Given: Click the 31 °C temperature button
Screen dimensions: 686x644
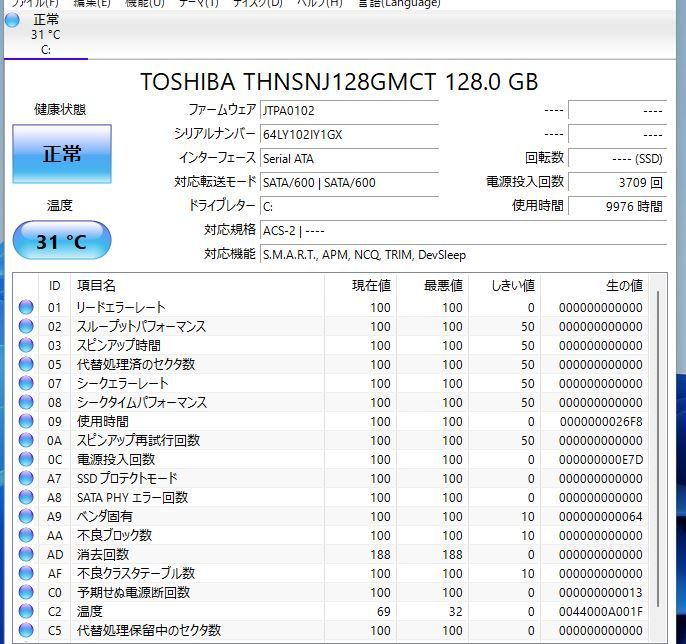Looking at the screenshot, I should coord(62,240).
